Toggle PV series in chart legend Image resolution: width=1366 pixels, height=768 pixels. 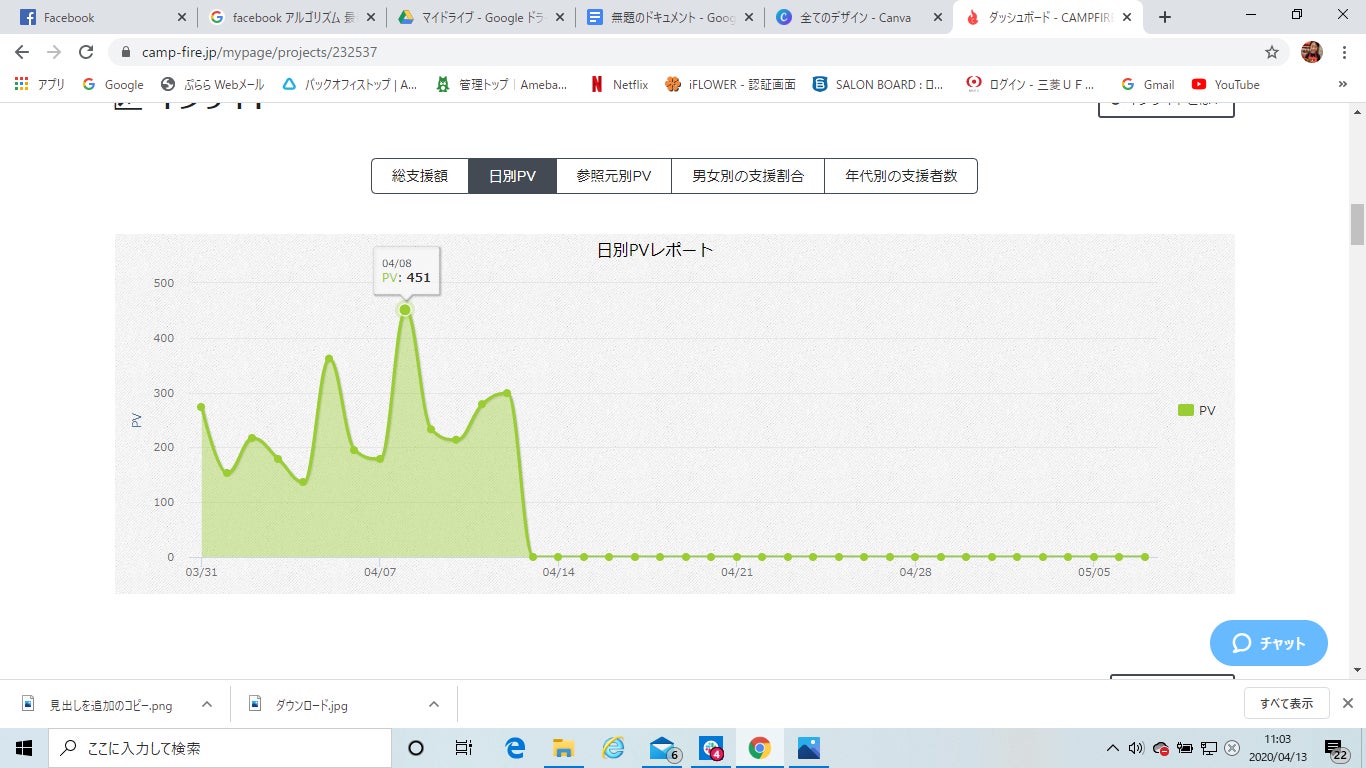pos(1197,410)
